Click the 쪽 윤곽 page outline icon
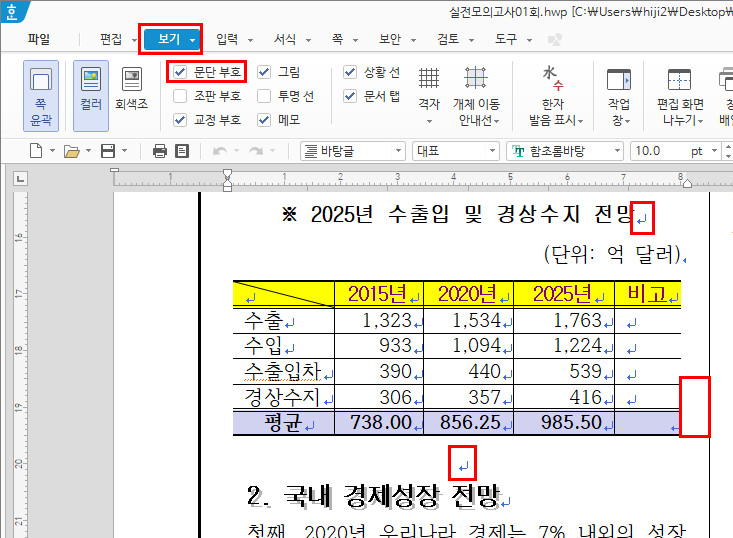Screen dimensions: 733x538 point(41,95)
